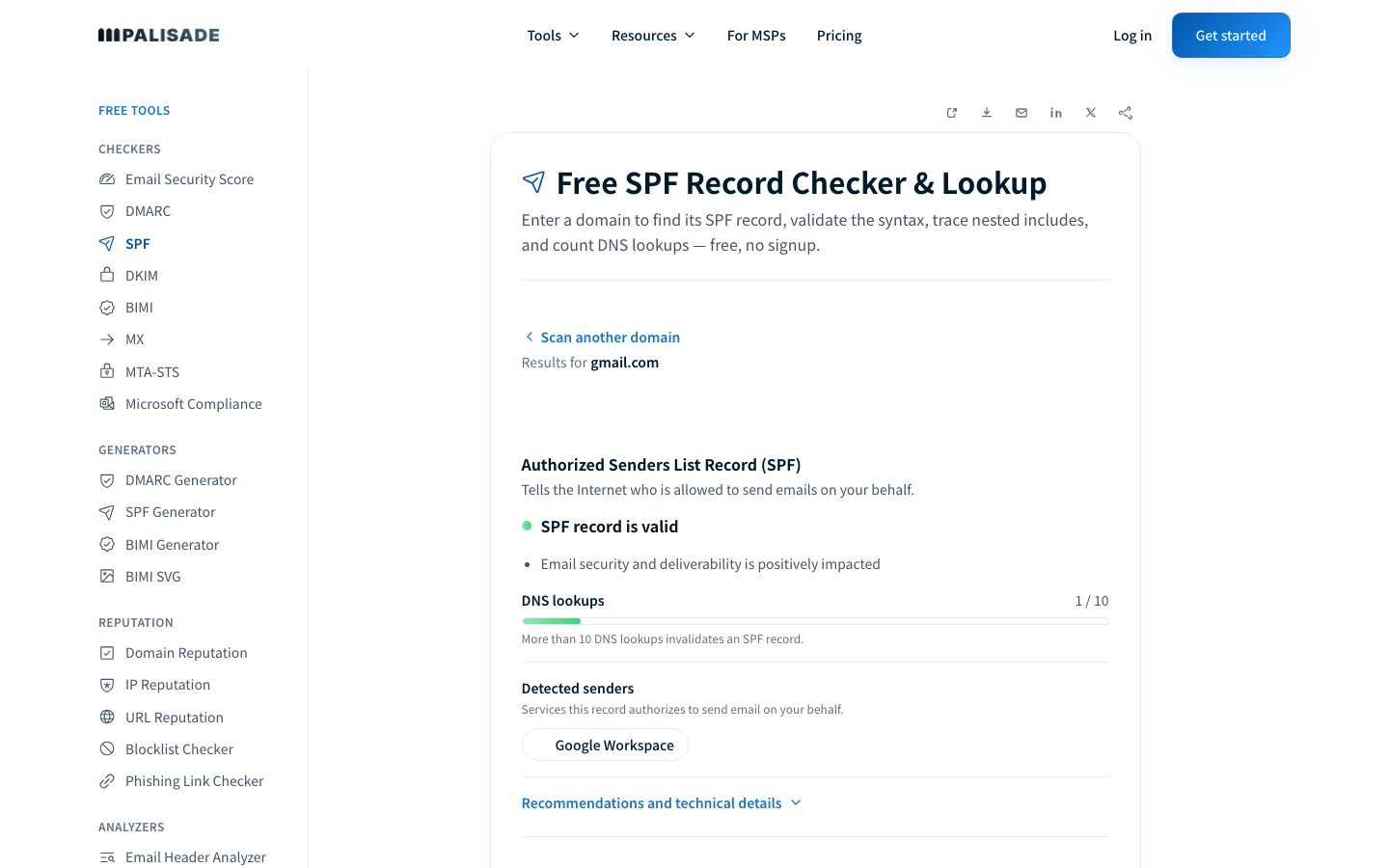Click the gmail.com domain text
The image size is (1389, 868).
[624, 363]
